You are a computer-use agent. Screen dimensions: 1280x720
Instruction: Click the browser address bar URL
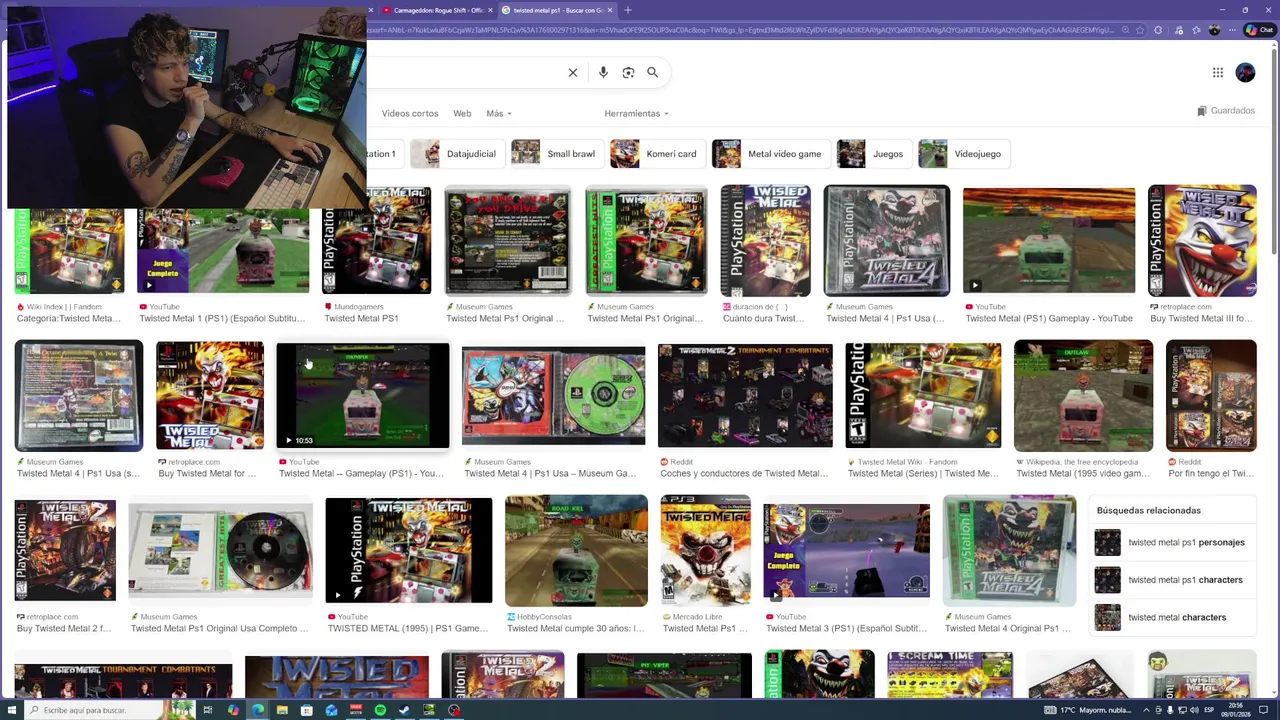(x=740, y=30)
